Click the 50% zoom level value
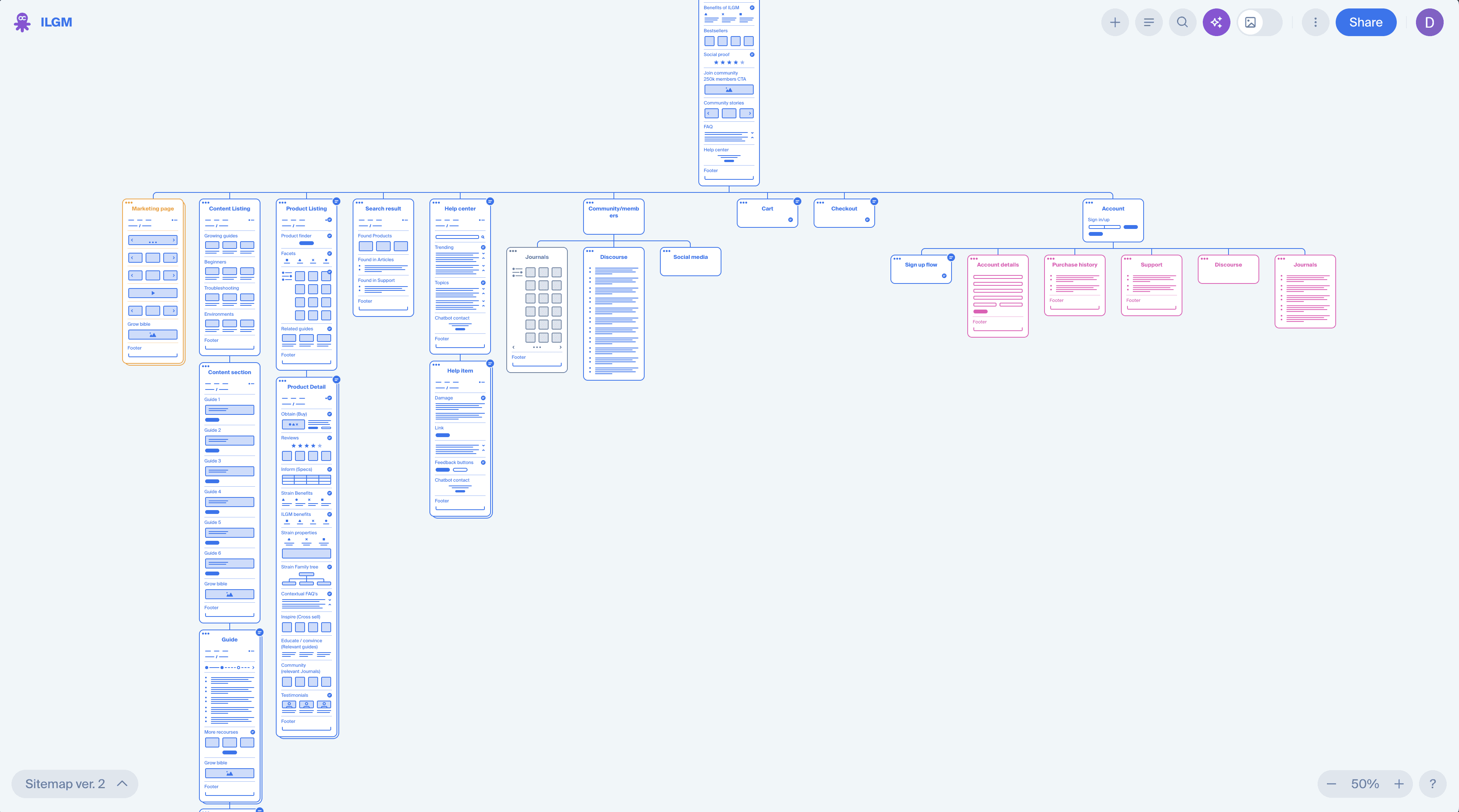The width and height of the screenshot is (1459, 812). [1365, 784]
